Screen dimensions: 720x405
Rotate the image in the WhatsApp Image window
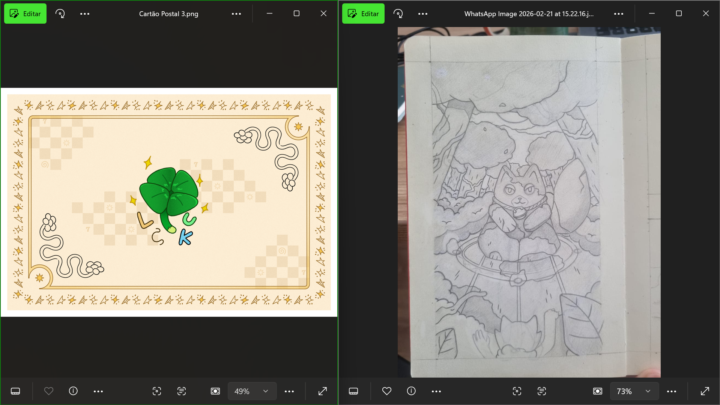[398, 14]
